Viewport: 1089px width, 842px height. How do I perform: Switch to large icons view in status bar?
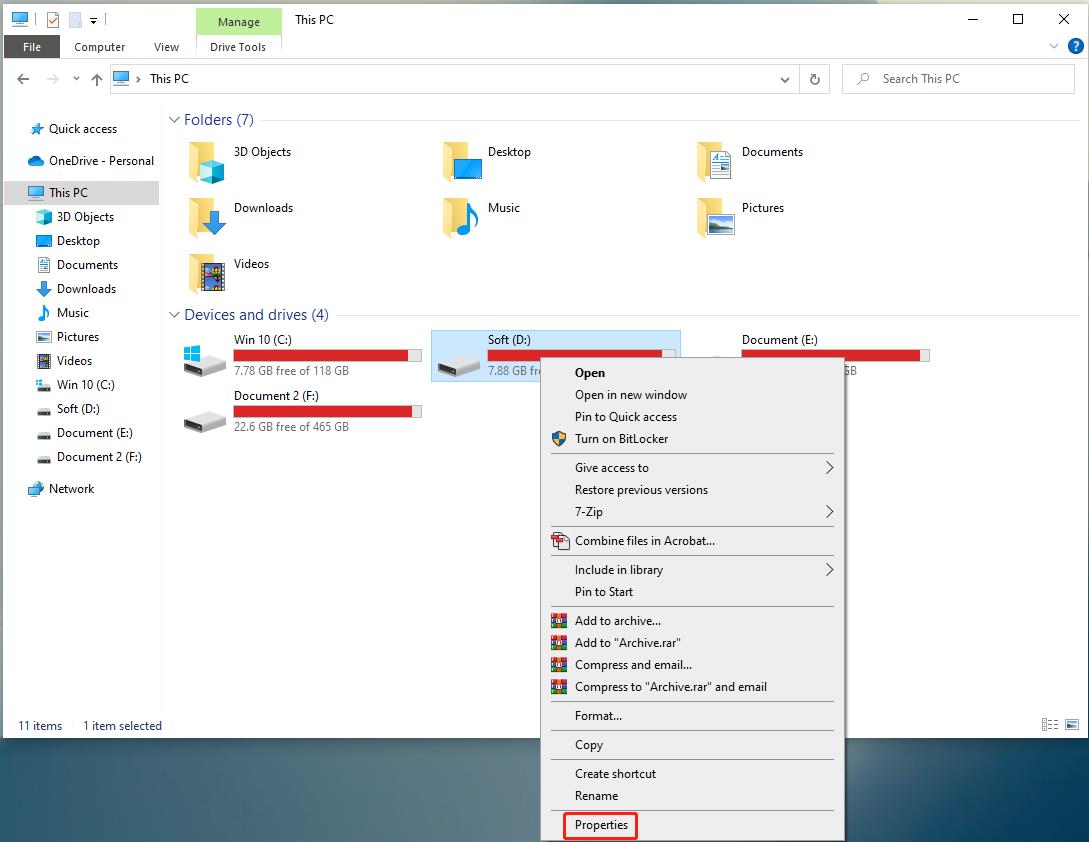pos(1072,725)
